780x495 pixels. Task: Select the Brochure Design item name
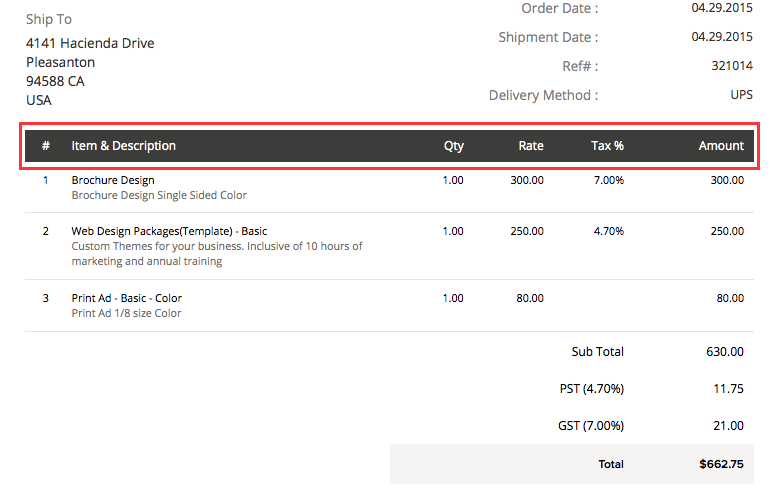pyautogui.click(x=113, y=180)
